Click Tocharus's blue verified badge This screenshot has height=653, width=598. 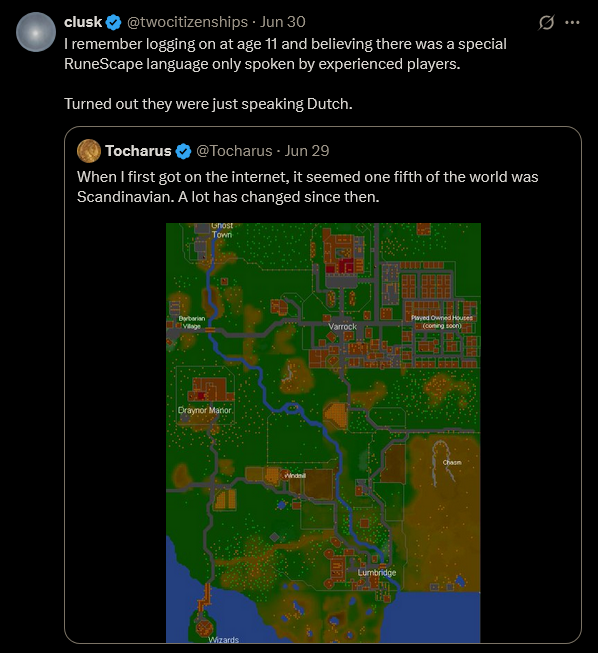[x=183, y=151]
